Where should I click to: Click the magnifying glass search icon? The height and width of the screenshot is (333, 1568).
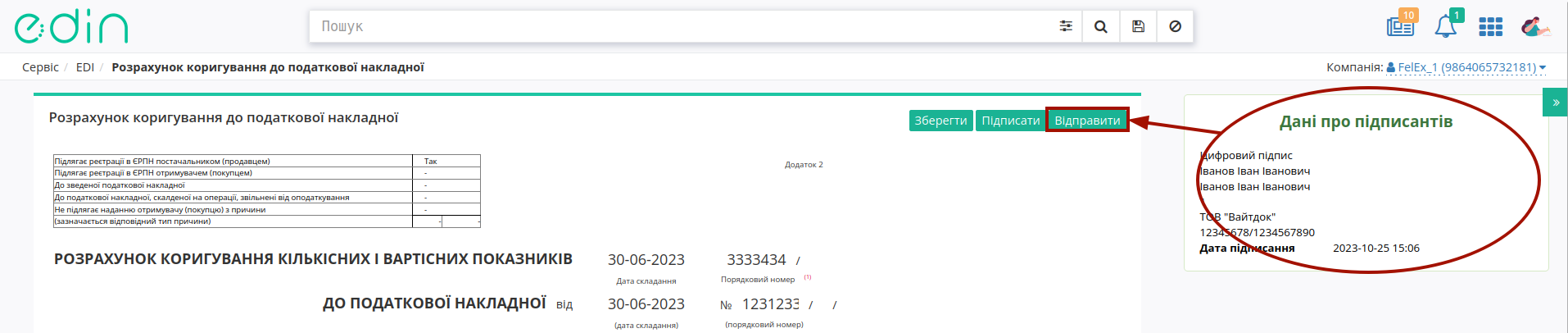click(x=1101, y=26)
